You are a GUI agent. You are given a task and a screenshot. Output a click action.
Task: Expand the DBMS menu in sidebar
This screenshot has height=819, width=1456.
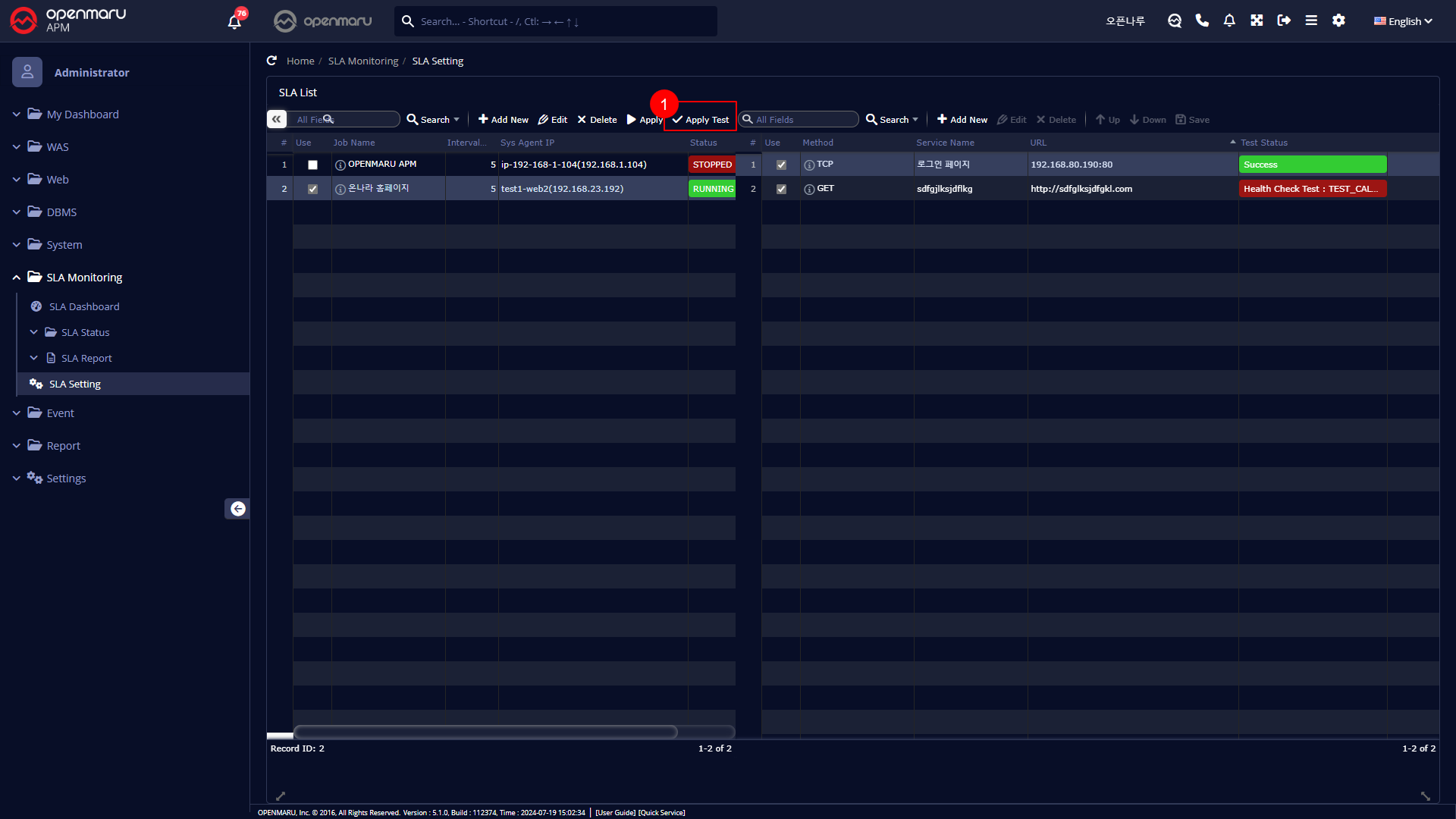coord(61,212)
